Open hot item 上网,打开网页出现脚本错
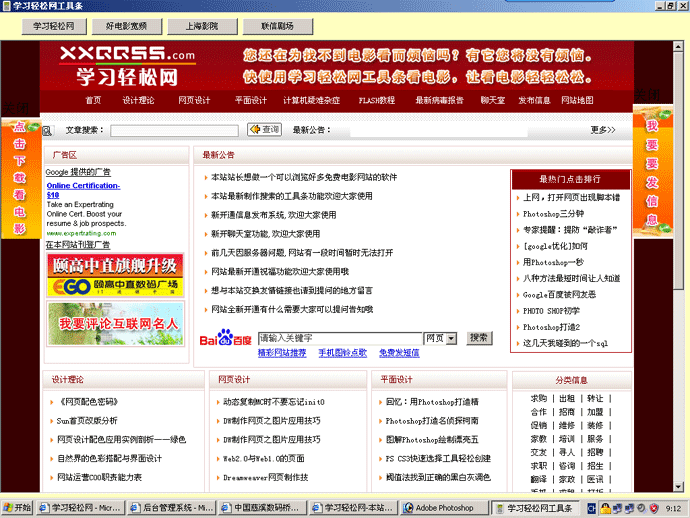This screenshot has width=690, height=518. coord(571,198)
